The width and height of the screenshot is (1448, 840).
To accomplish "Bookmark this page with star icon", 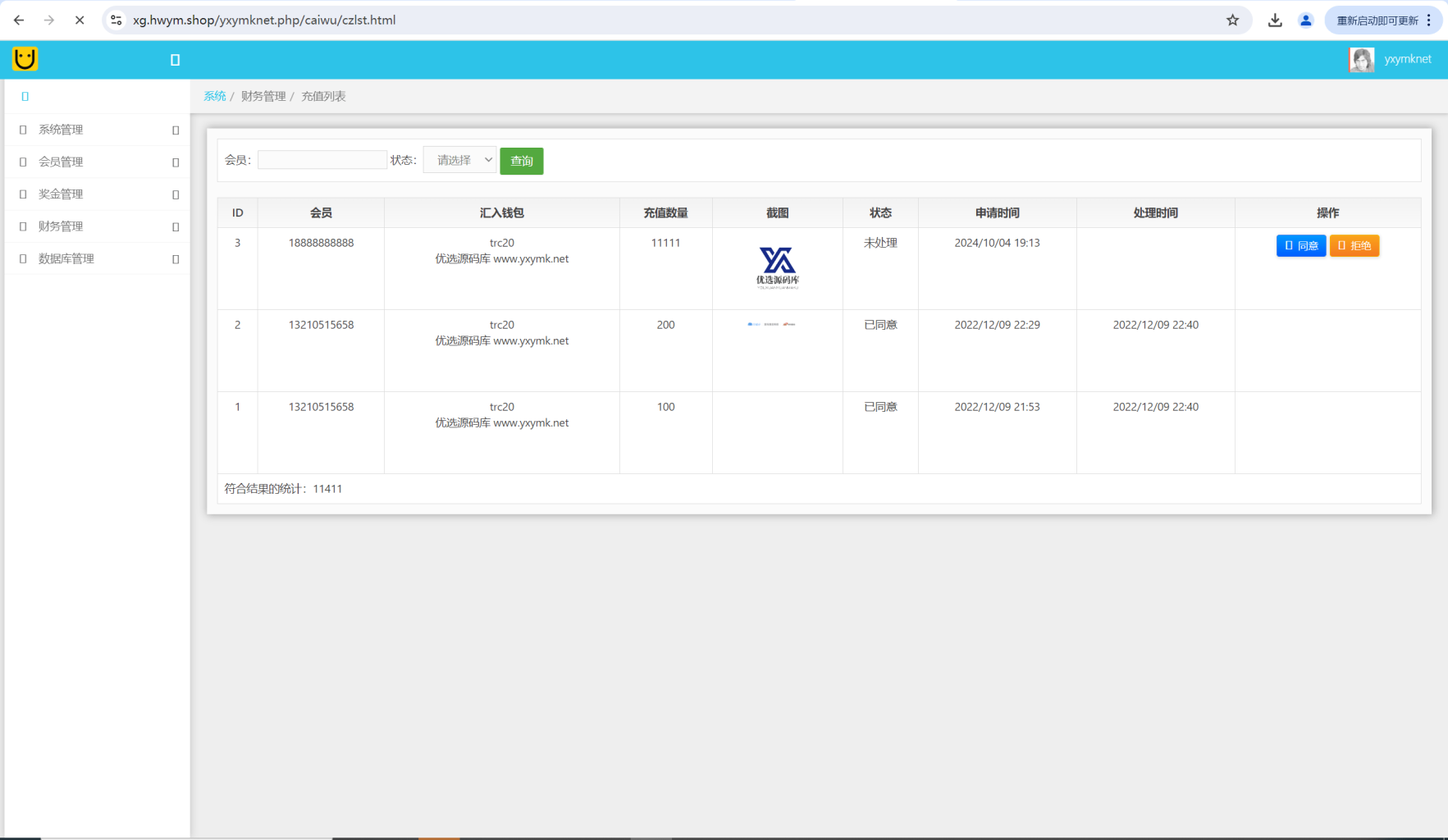I will 1232,21.
